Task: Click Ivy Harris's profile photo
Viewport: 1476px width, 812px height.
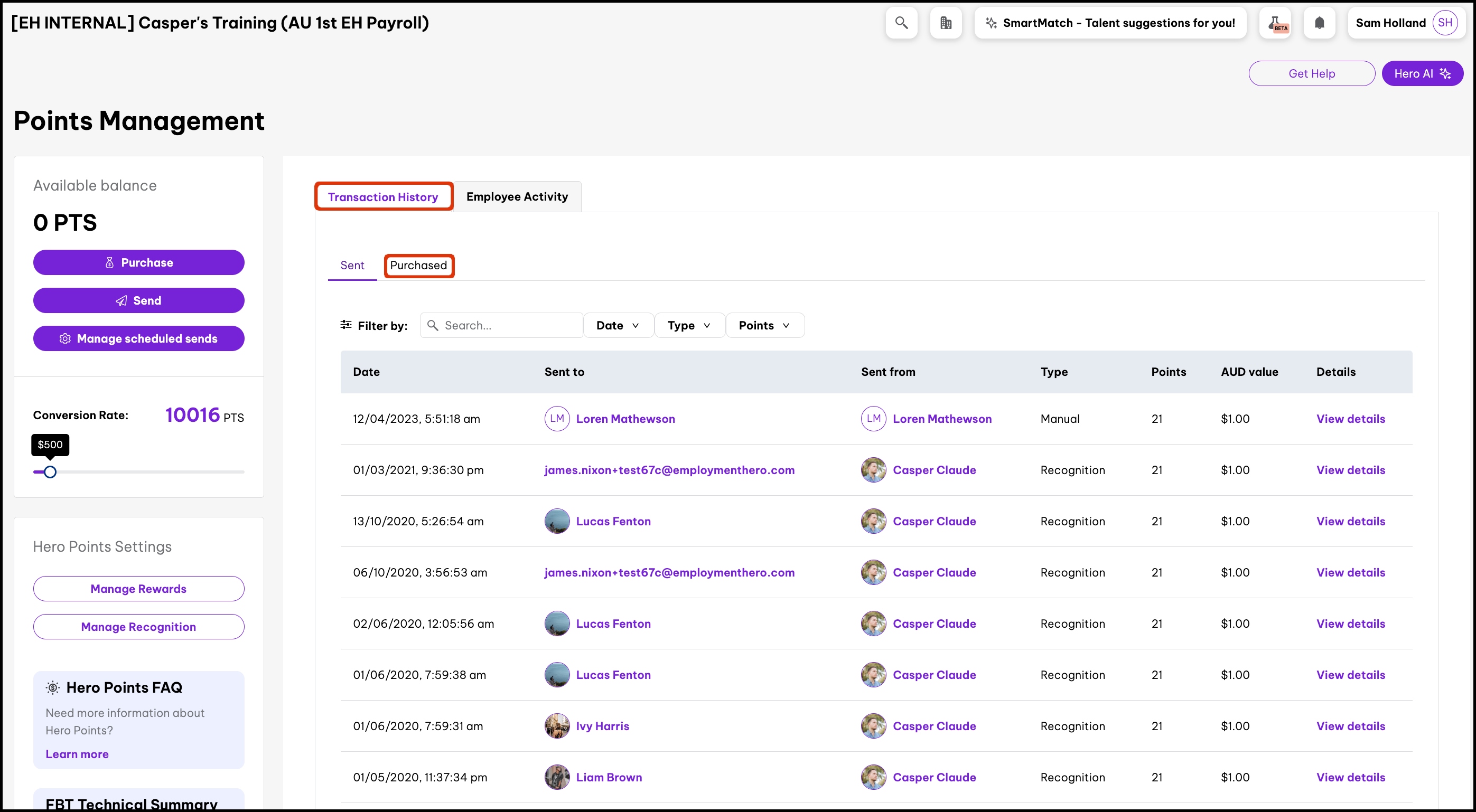Action: tap(556, 725)
